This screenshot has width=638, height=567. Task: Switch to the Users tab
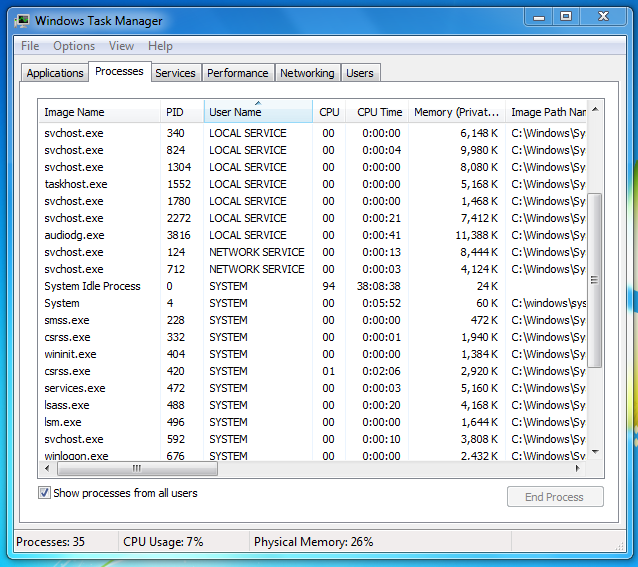click(x=359, y=73)
